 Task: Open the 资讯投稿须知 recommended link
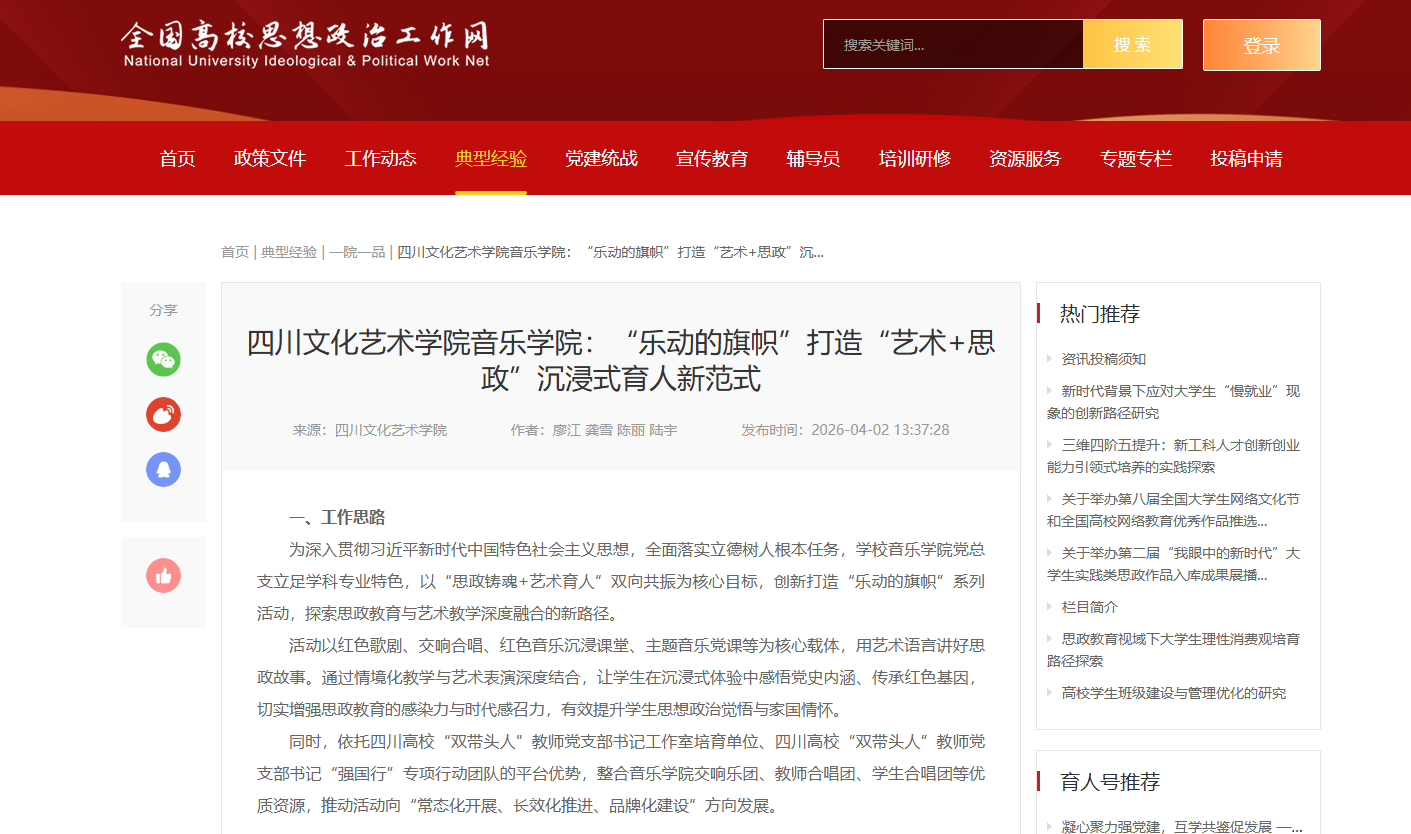tap(1103, 359)
